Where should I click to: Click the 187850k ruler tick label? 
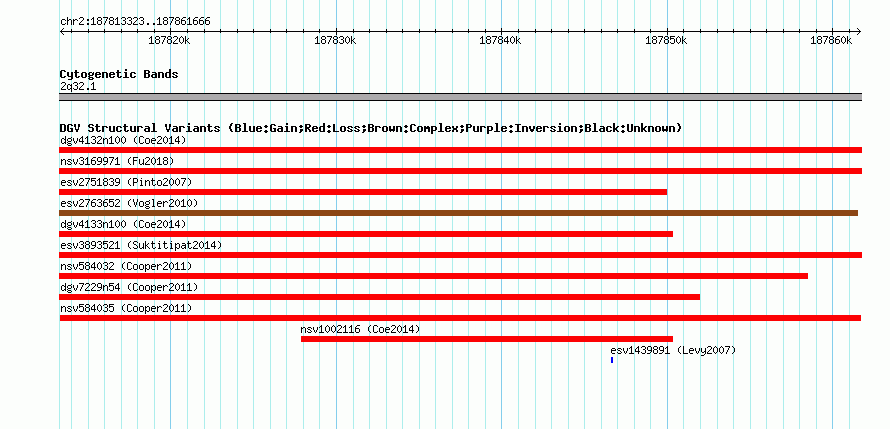(666, 40)
